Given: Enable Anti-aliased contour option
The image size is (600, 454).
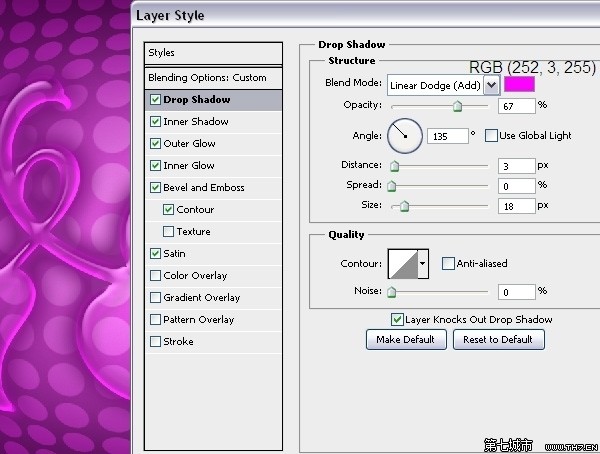Looking at the screenshot, I should click(448, 264).
